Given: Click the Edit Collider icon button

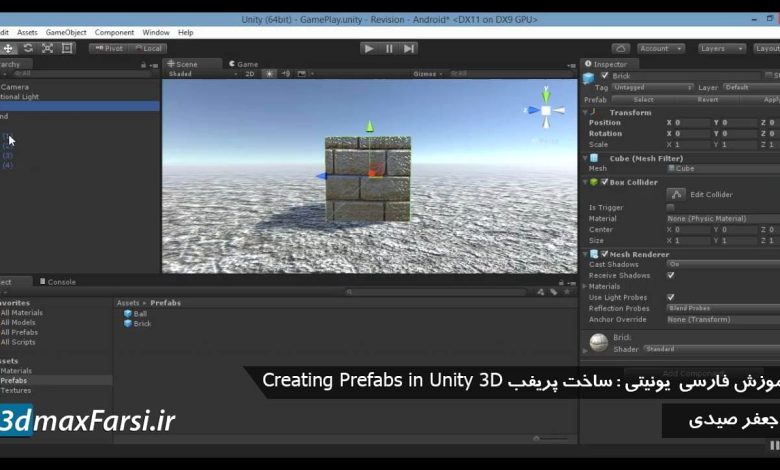Looking at the screenshot, I should point(676,194).
